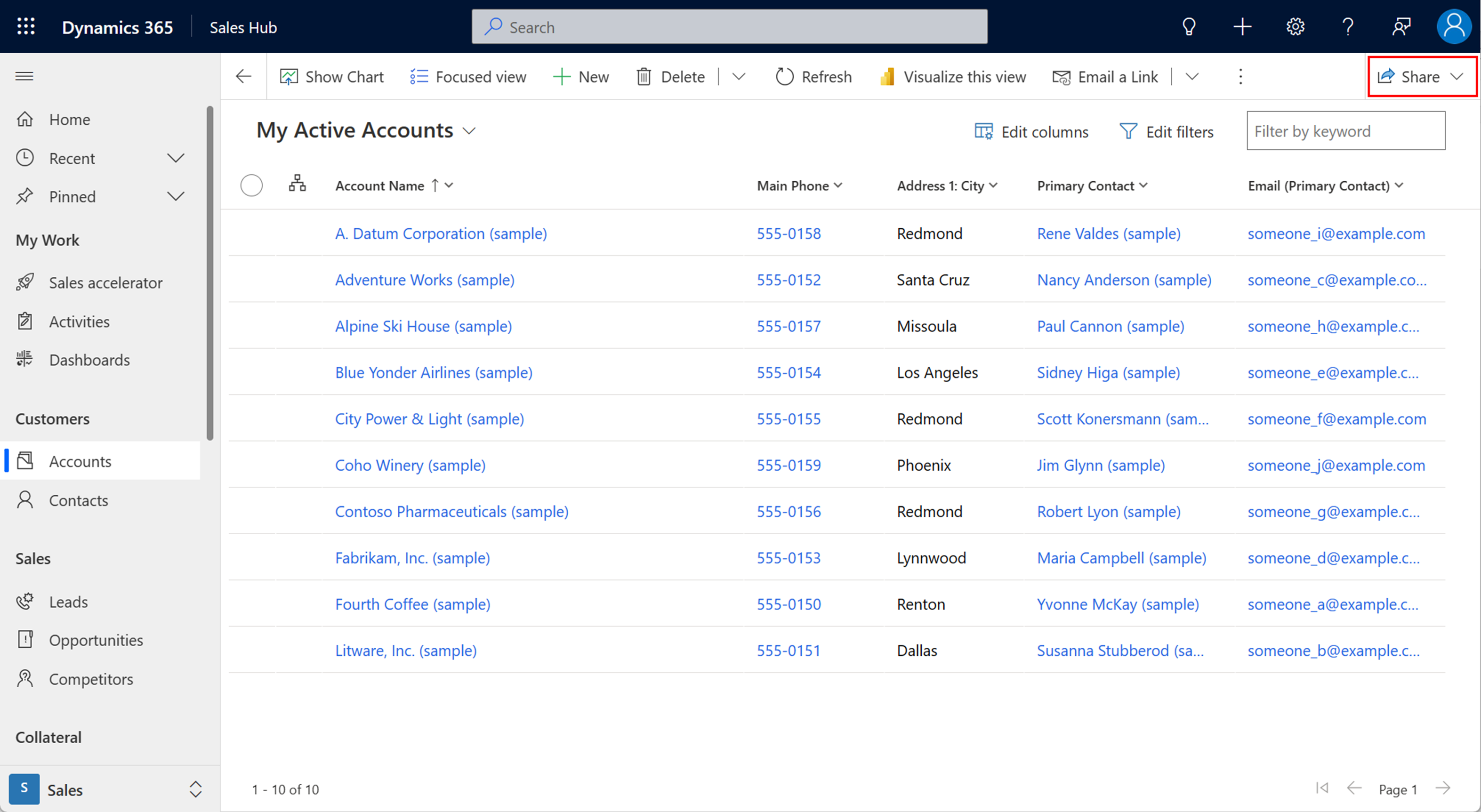
Task: Open the Settings gear icon
Action: [1296, 26]
